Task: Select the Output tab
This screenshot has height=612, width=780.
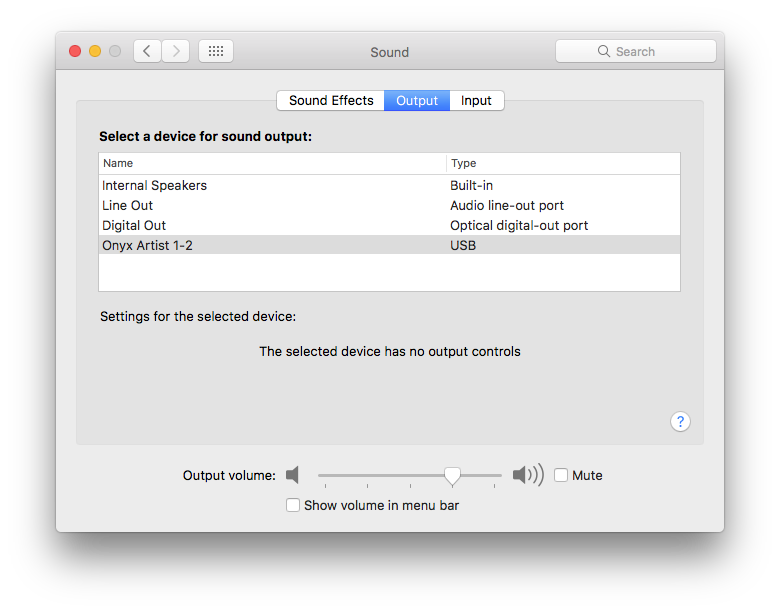Action: click(417, 100)
